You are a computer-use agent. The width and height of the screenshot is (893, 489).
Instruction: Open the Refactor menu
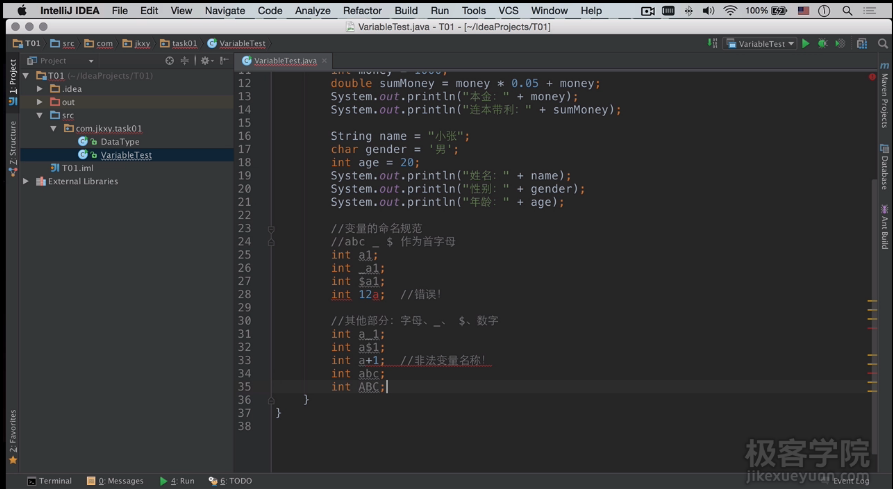click(x=362, y=10)
